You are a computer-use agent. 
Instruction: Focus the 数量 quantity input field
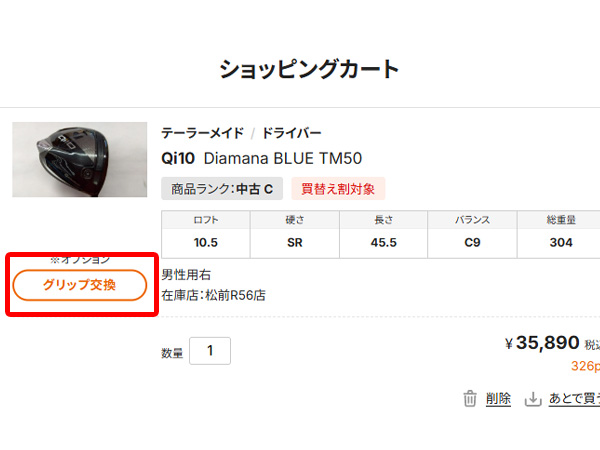(x=210, y=351)
